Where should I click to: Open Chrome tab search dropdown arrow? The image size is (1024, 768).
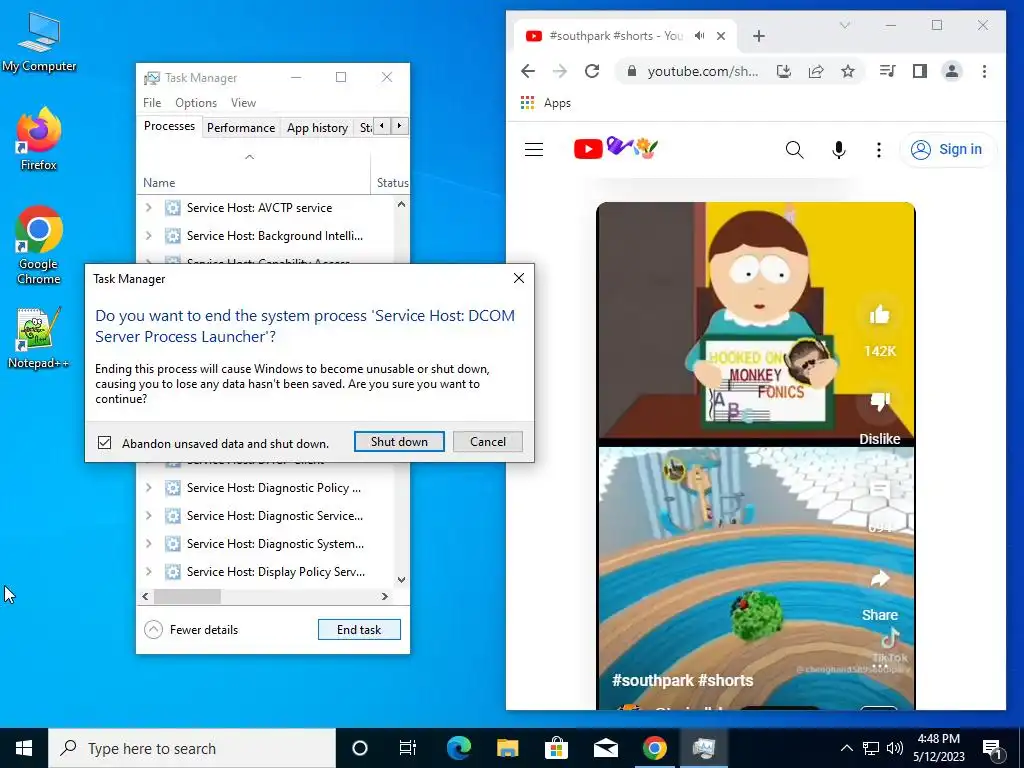pyautogui.click(x=844, y=25)
